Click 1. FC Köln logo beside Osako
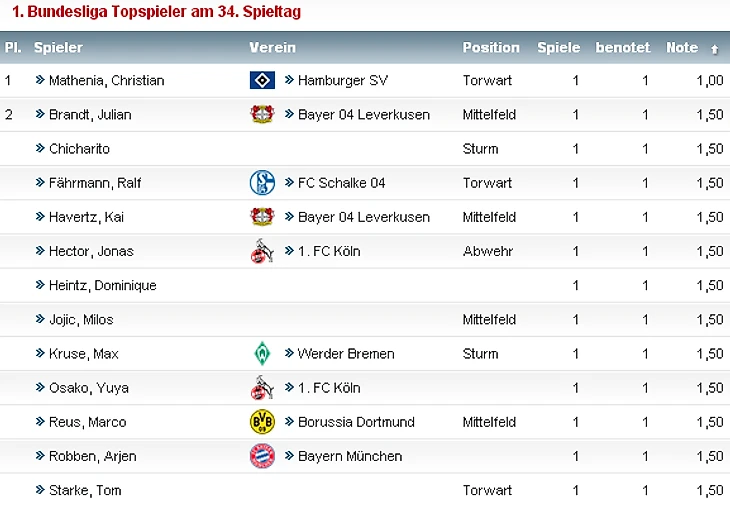Viewport: 730px width, 505px height. pos(261,388)
